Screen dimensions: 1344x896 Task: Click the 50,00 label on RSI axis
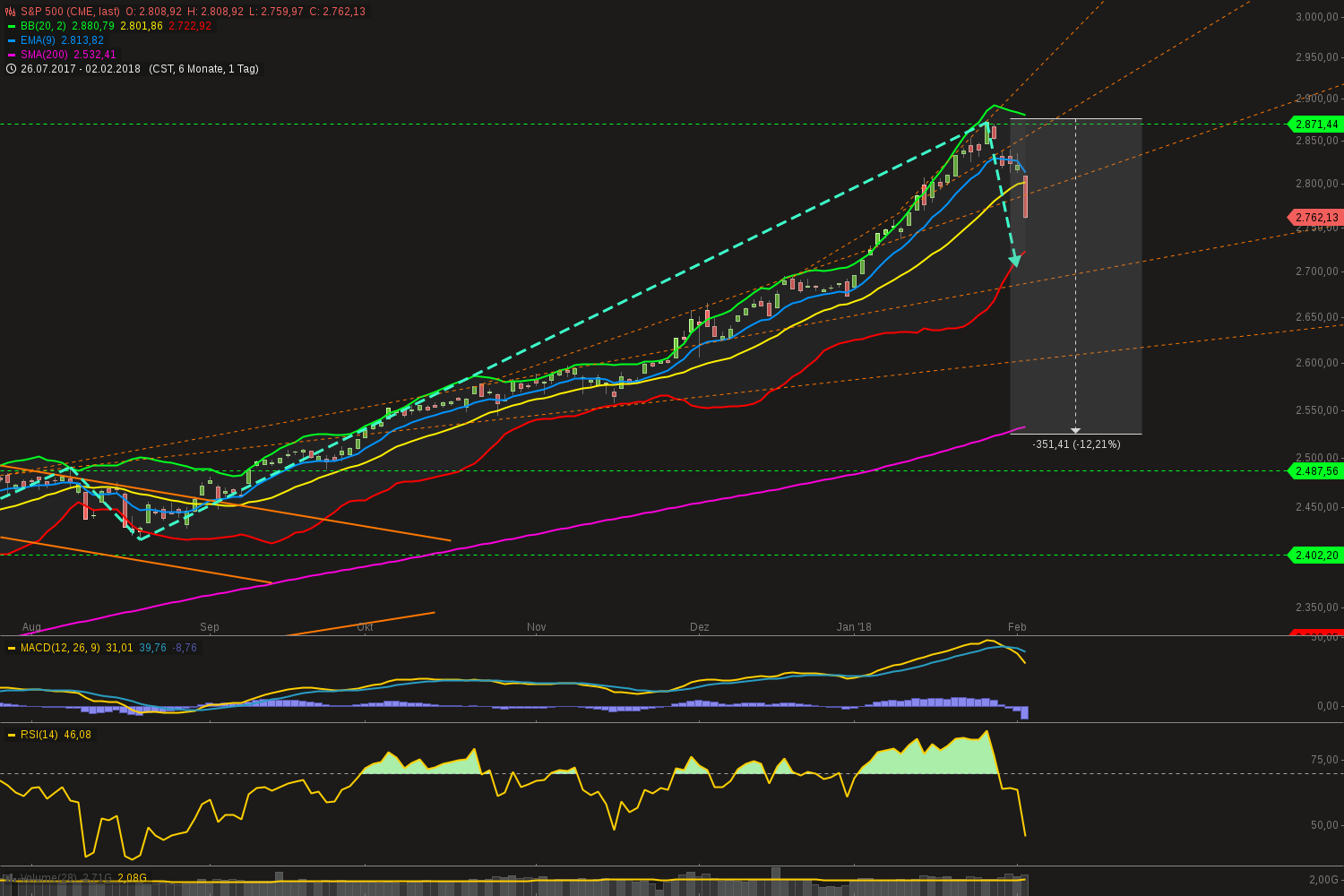coord(1324,825)
